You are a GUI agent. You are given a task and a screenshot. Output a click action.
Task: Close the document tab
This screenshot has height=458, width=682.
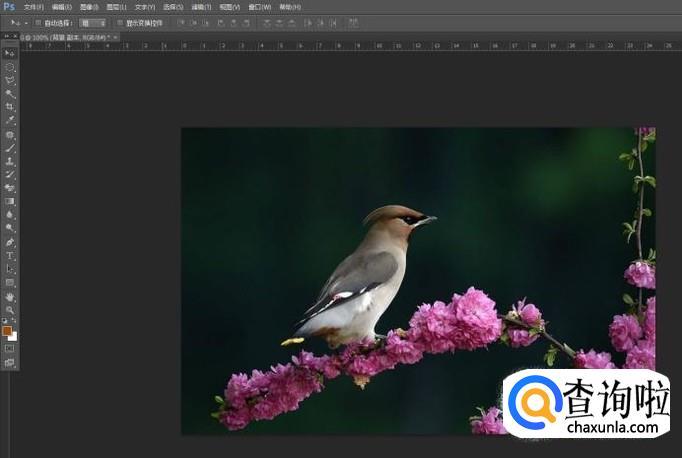pyautogui.click(x=116, y=37)
